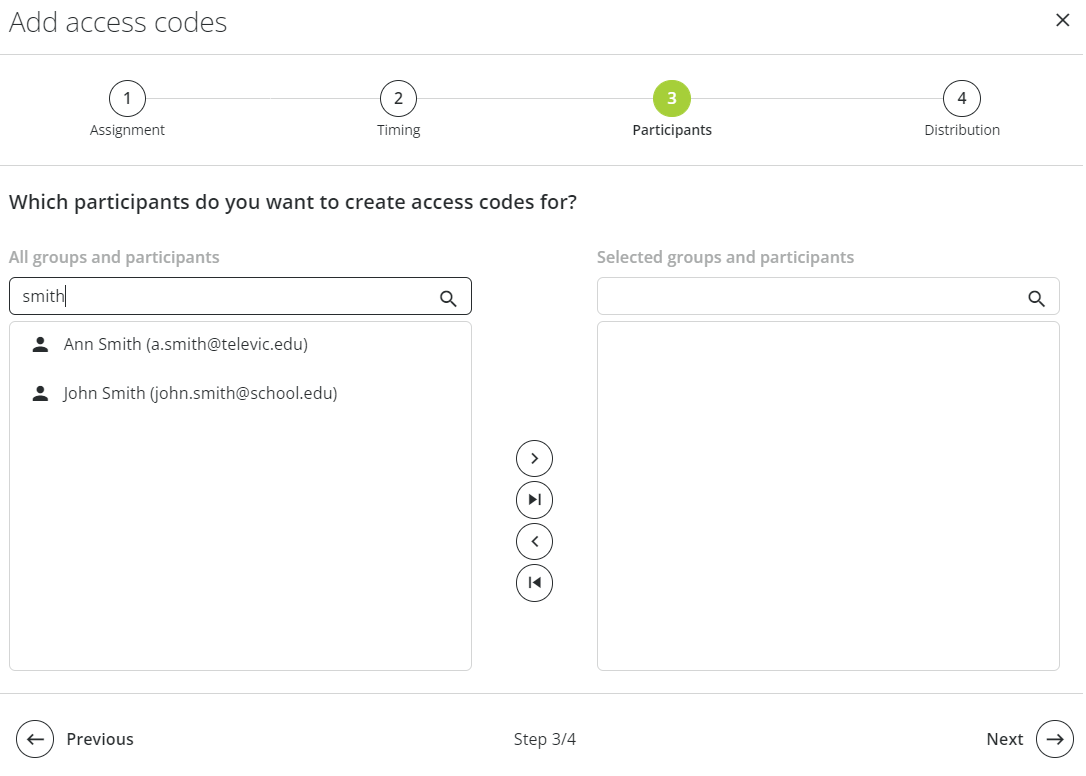1086x776 pixels.
Task: Click the Next text button
Action: pyautogui.click(x=1004, y=739)
